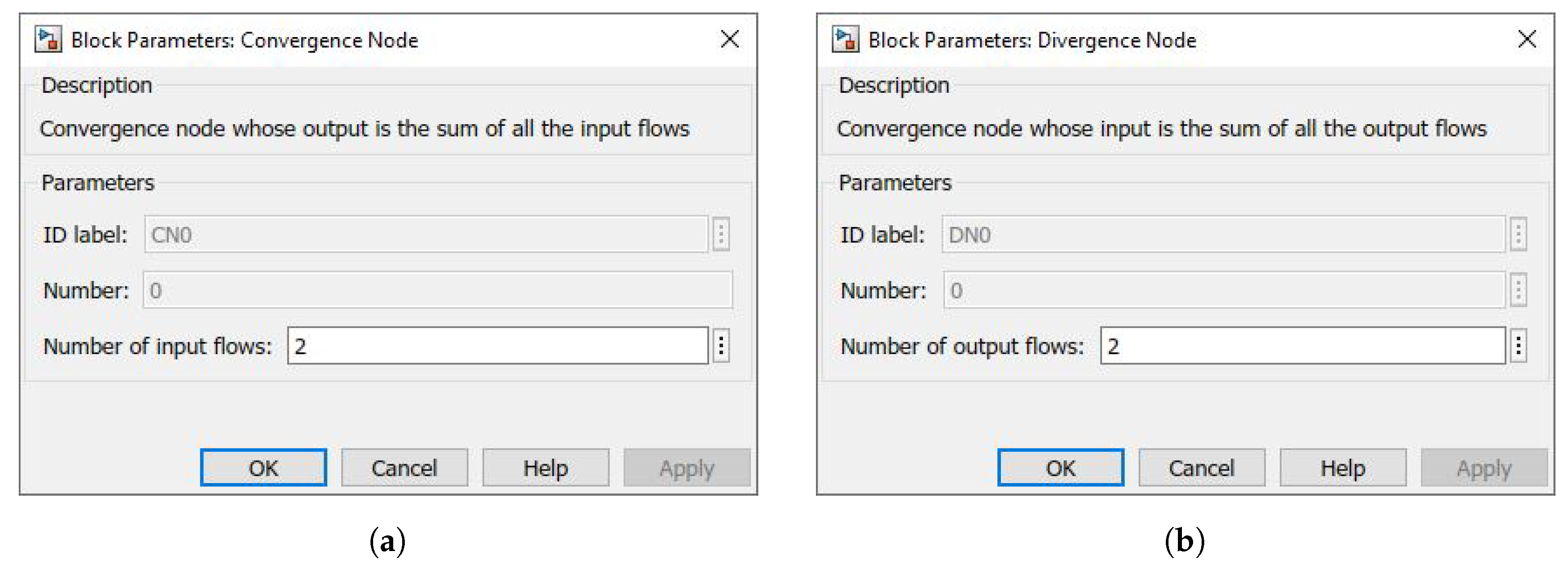This screenshot has height=564, width=1568.
Task: Focus the Number of input flows field
Action: pyautogui.click(x=497, y=346)
